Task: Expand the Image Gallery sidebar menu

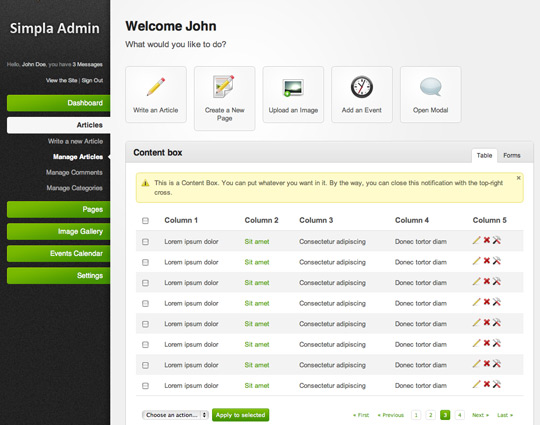Action: [x=59, y=231]
